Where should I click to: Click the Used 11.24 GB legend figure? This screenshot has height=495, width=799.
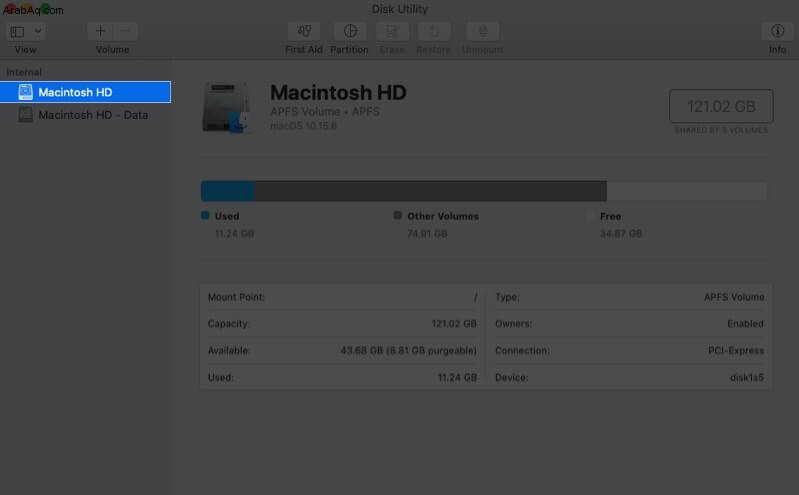pyautogui.click(x=234, y=234)
